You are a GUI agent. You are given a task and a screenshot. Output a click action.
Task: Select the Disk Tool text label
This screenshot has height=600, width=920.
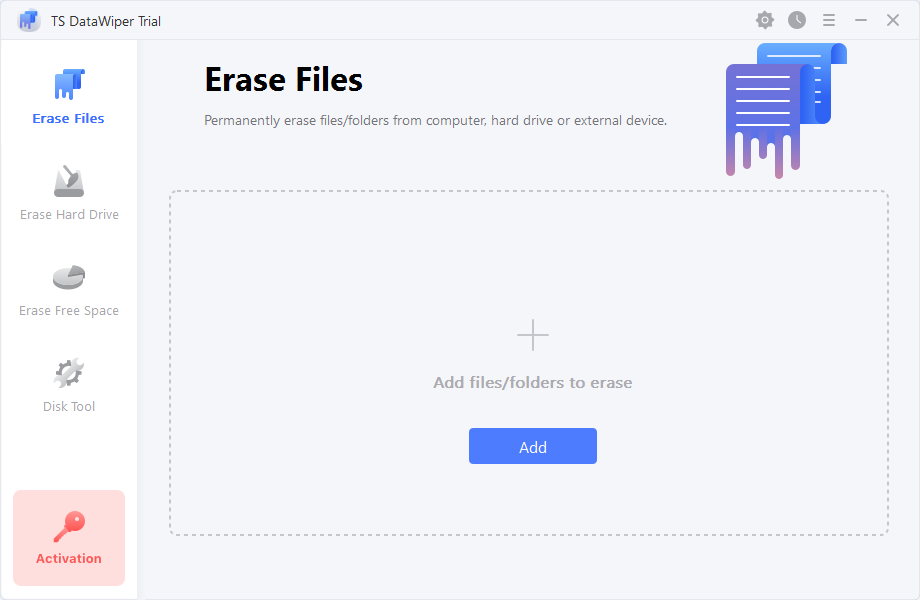point(69,407)
